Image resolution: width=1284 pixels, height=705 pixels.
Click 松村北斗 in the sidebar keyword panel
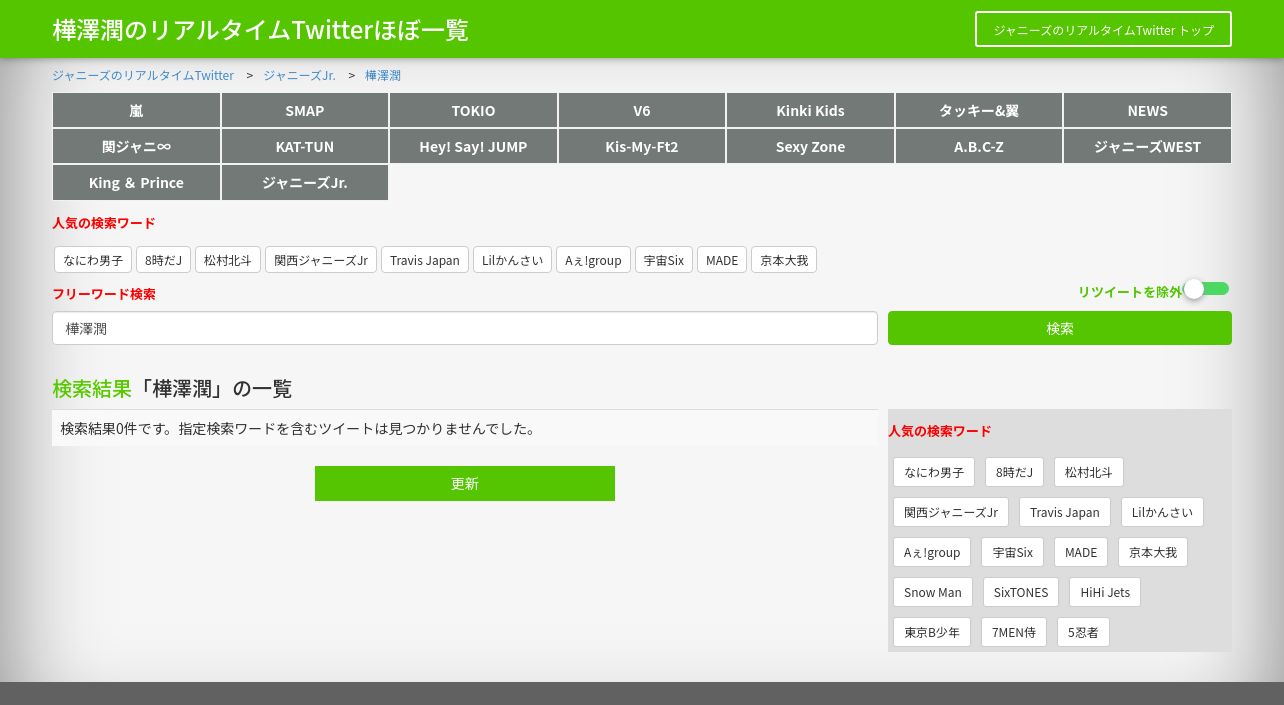click(1089, 472)
